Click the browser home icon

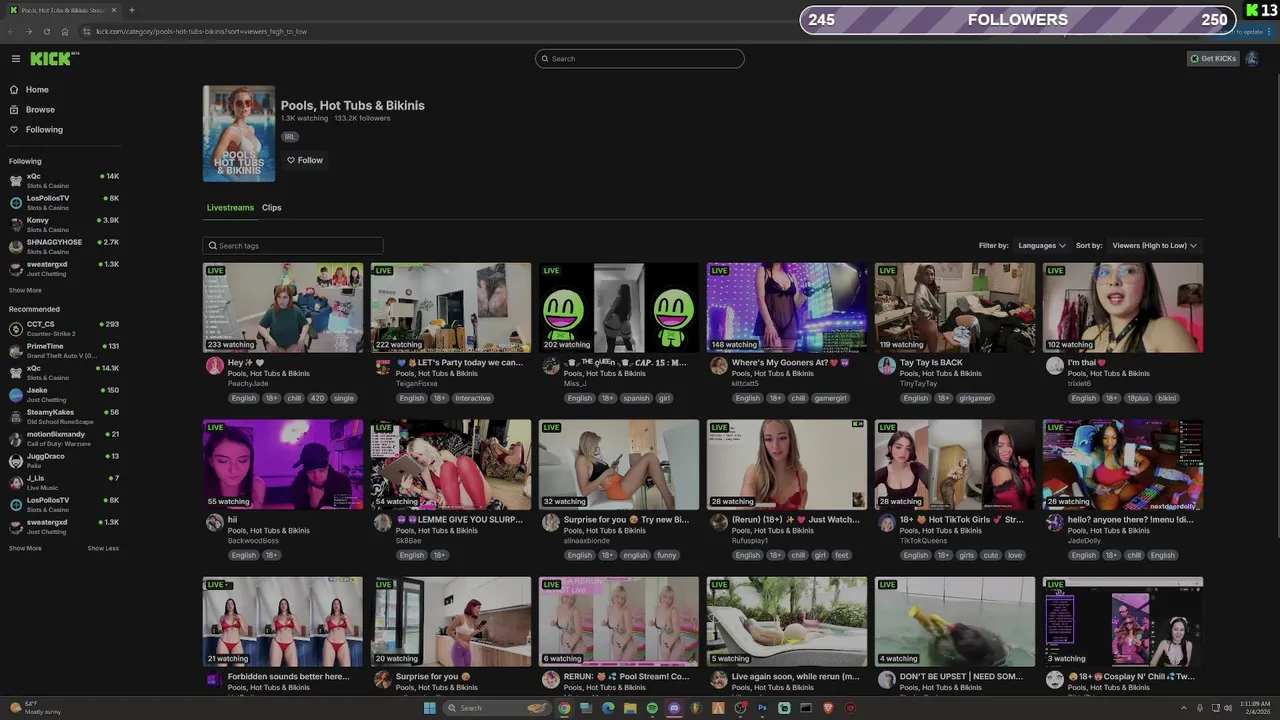pyautogui.click(x=65, y=31)
